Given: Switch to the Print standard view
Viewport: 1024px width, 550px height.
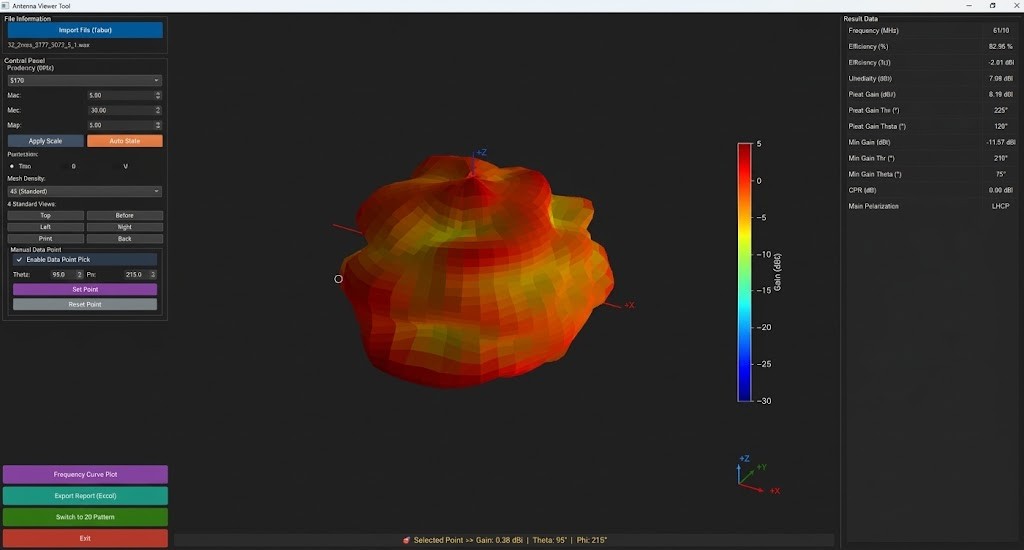Looking at the screenshot, I should pyautogui.click(x=46, y=238).
